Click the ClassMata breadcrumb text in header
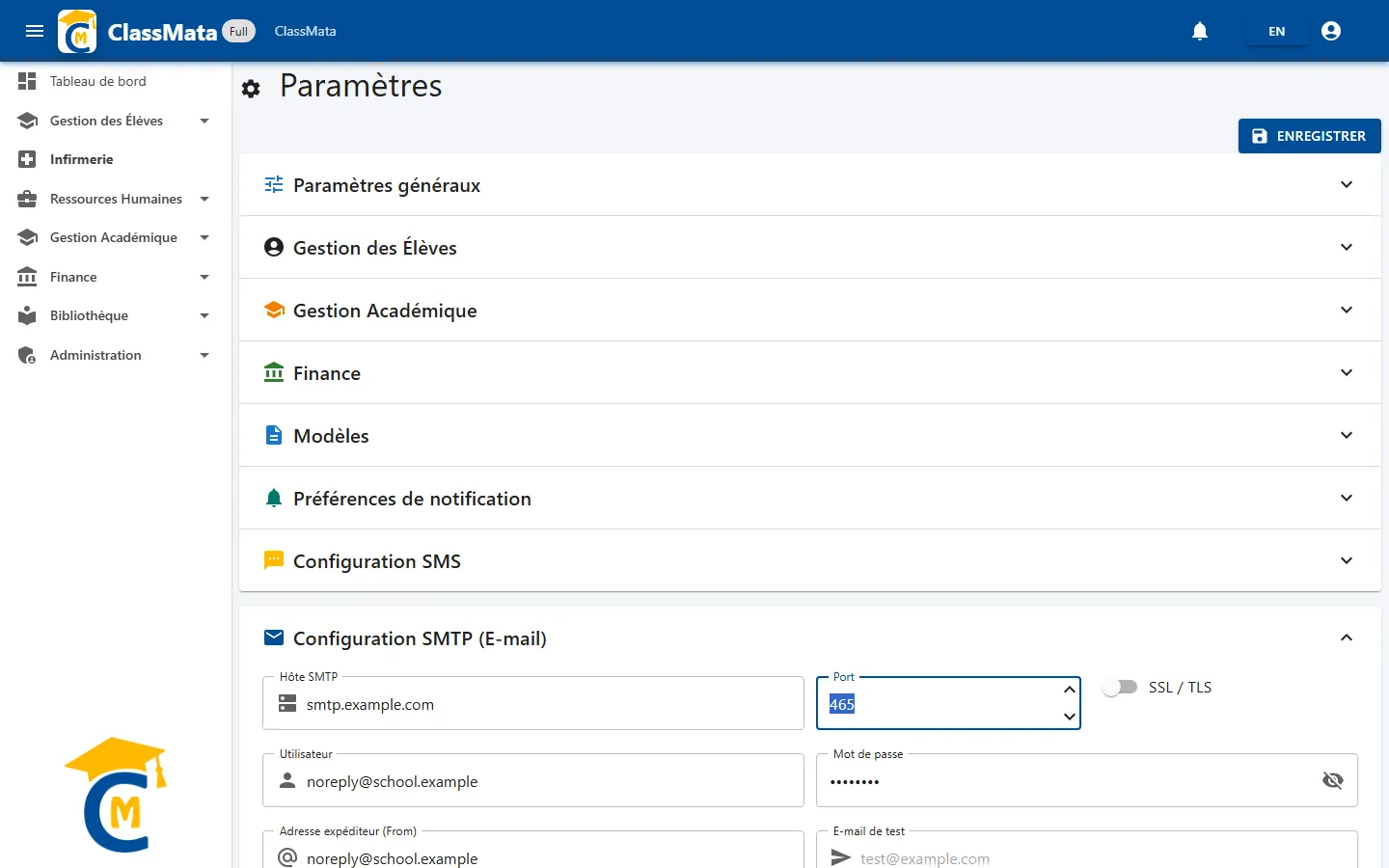This screenshot has height=868, width=1389. pos(305,31)
